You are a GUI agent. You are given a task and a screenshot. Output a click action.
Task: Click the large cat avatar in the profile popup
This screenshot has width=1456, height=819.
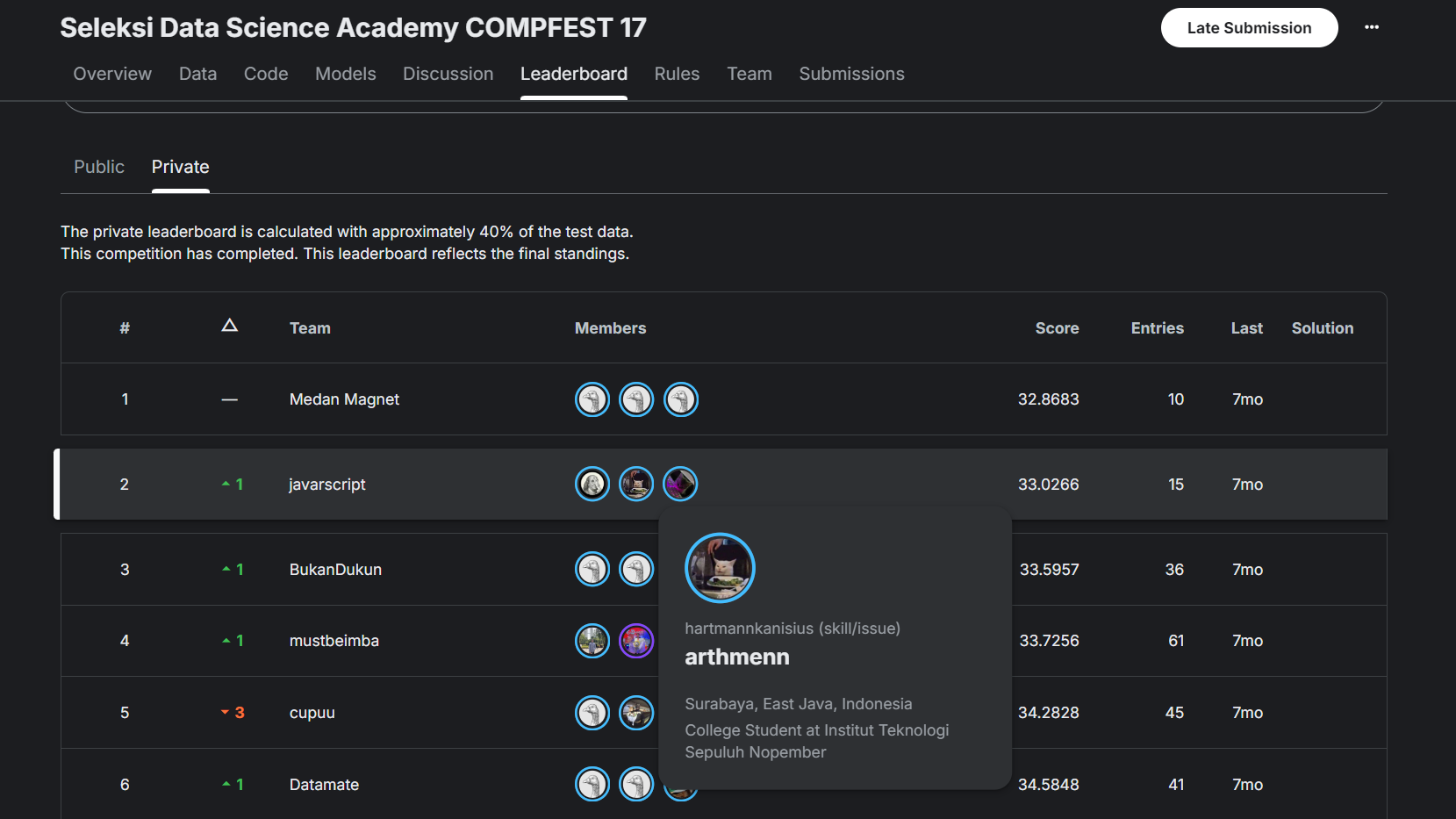click(x=720, y=568)
